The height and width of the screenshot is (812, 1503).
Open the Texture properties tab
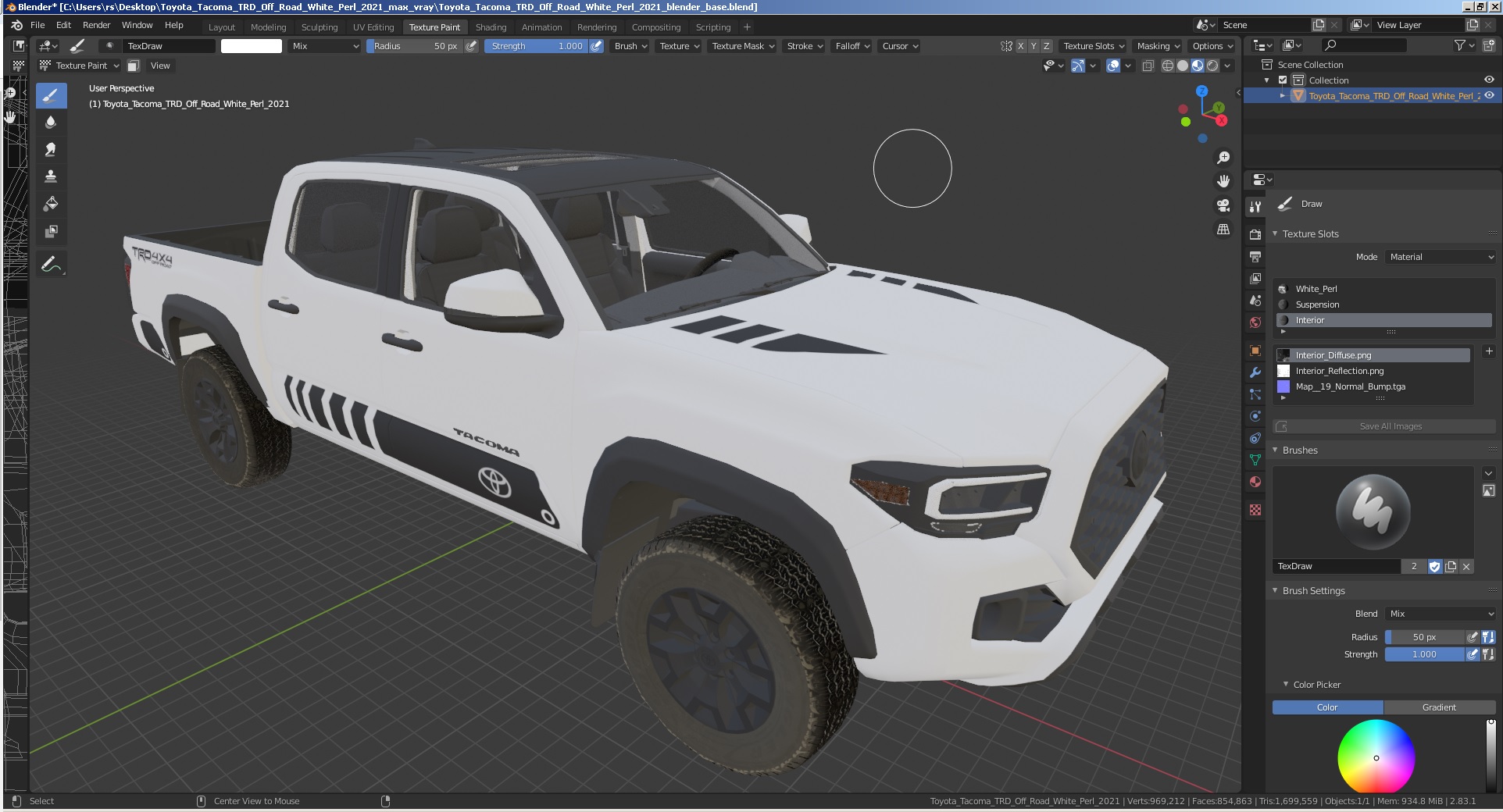coord(1255,510)
